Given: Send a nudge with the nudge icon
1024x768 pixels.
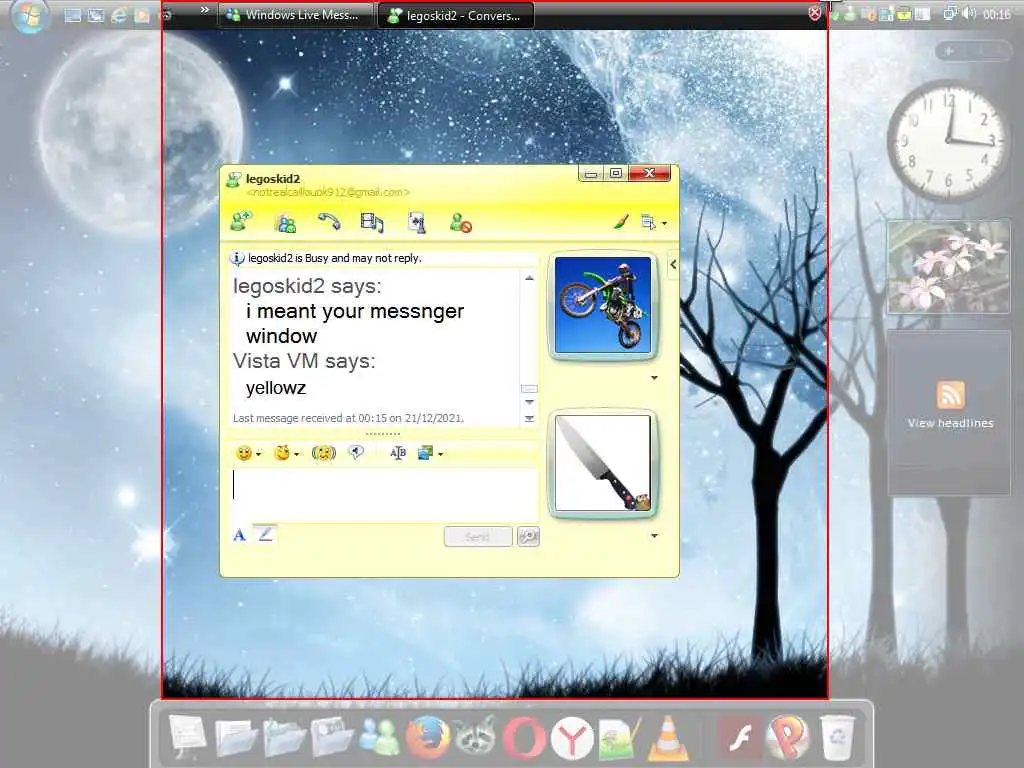Looking at the screenshot, I should tap(323, 453).
